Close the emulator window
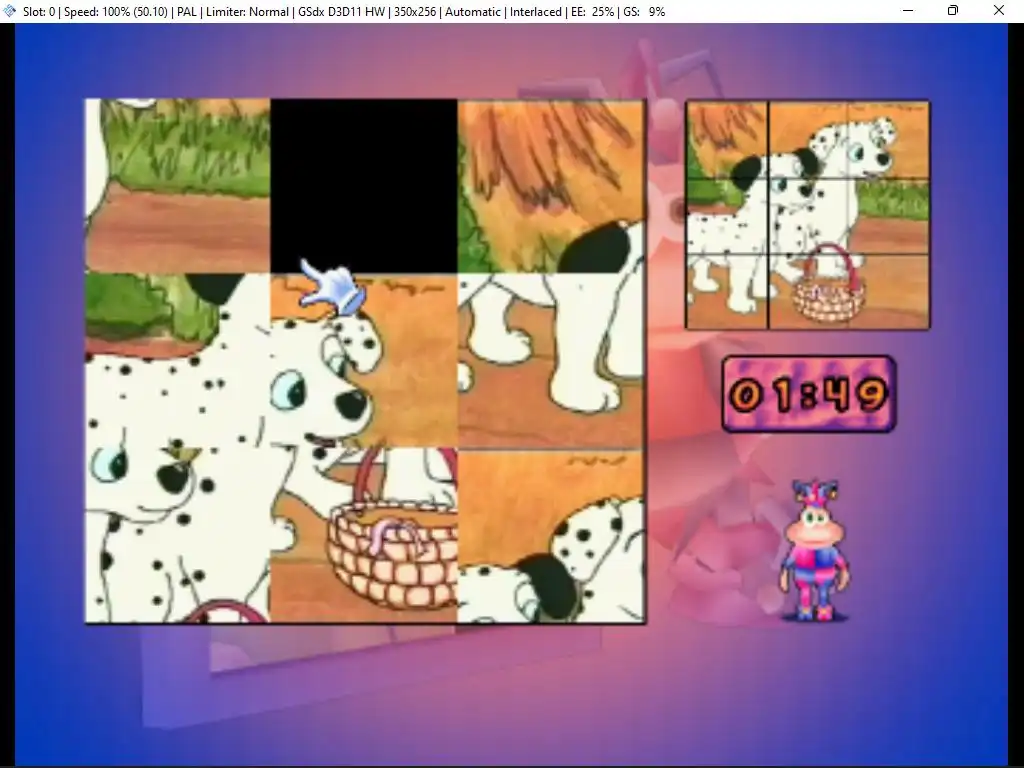Screen dimensions: 1024x768 tap(999, 10)
